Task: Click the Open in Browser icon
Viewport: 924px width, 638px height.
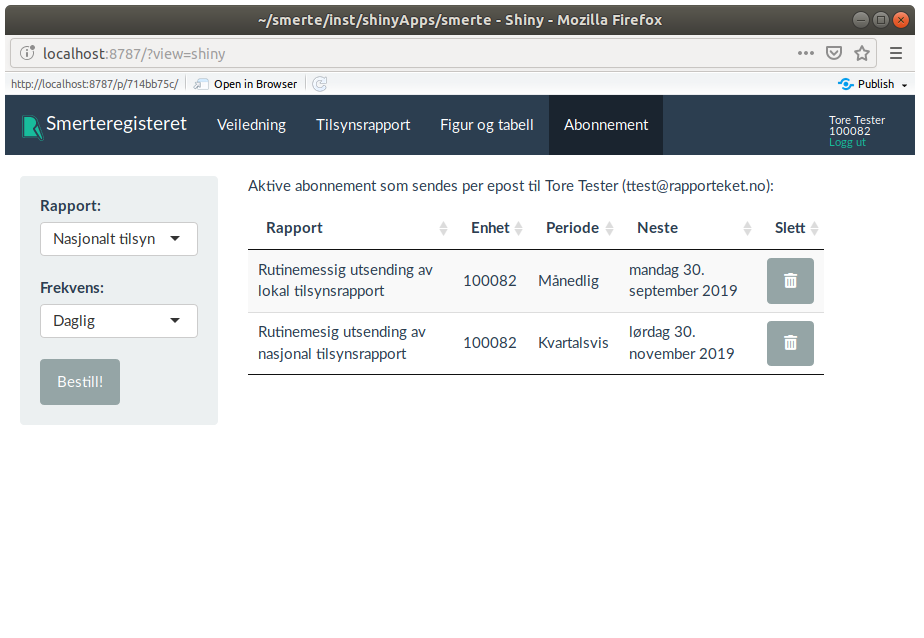Action: point(201,84)
